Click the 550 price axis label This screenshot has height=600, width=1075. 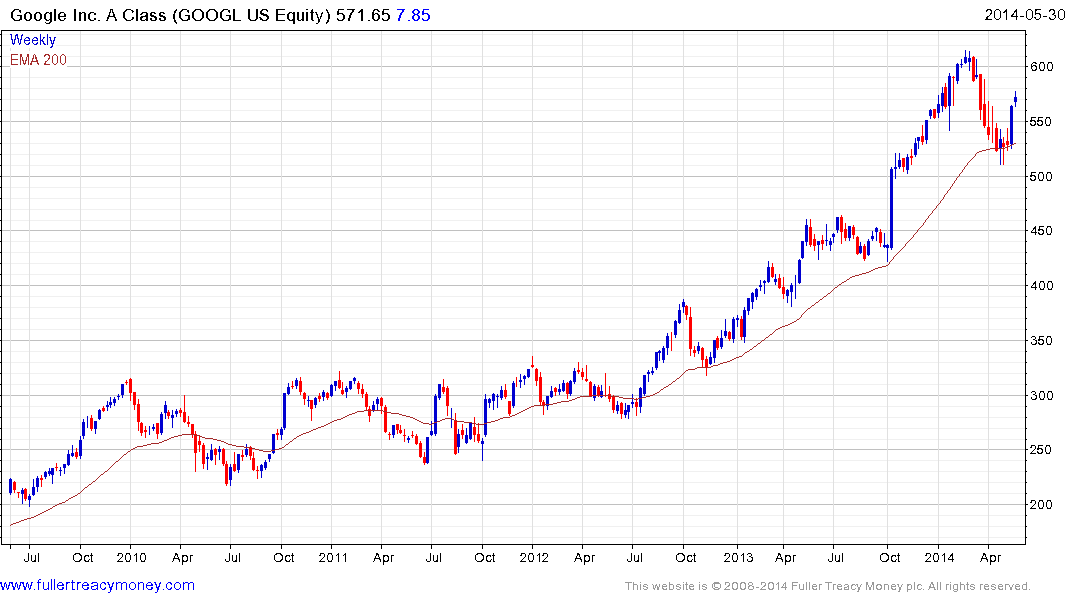click(x=1041, y=121)
